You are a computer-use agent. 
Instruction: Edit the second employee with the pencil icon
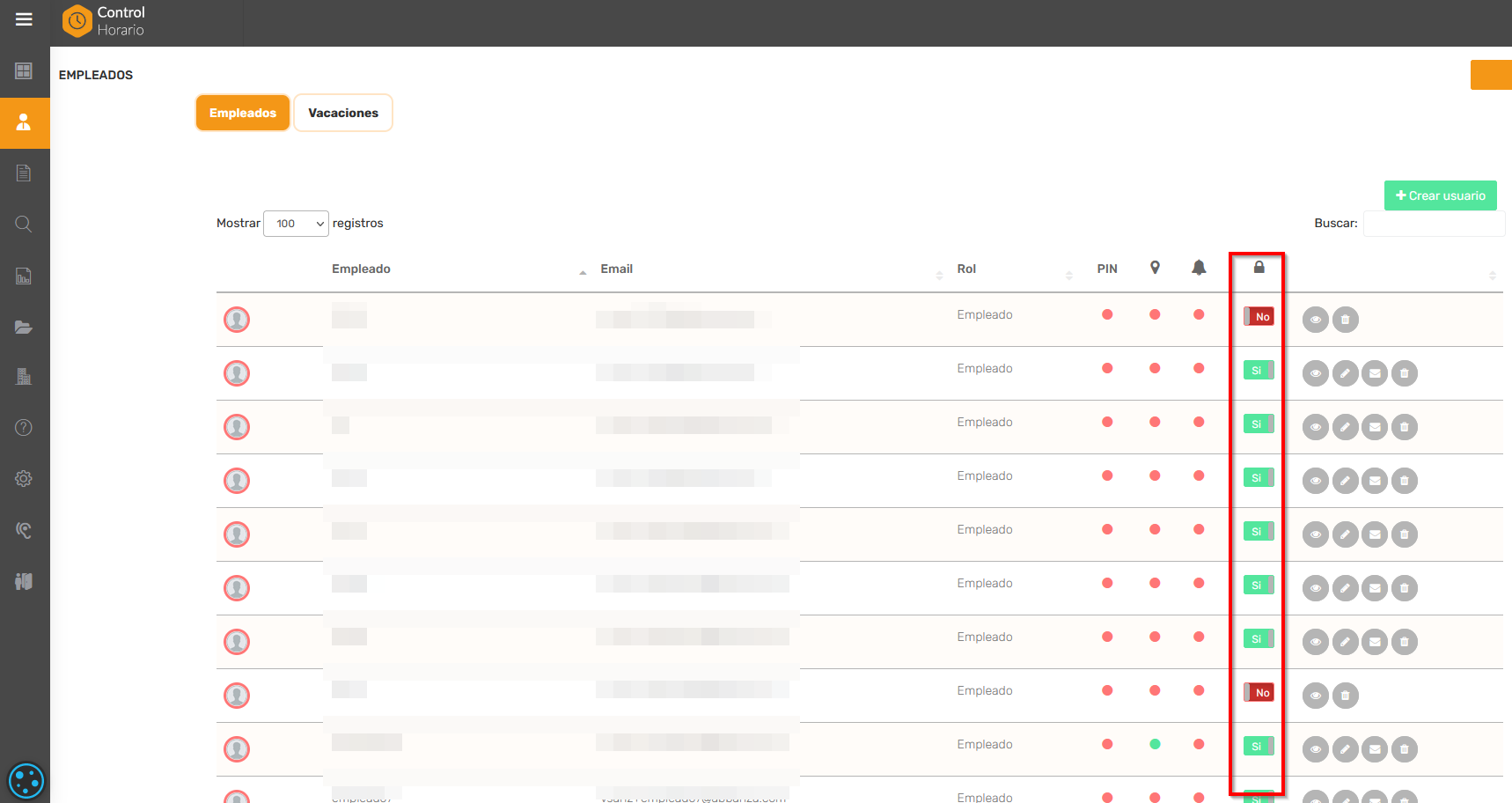(x=1345, y=373)
